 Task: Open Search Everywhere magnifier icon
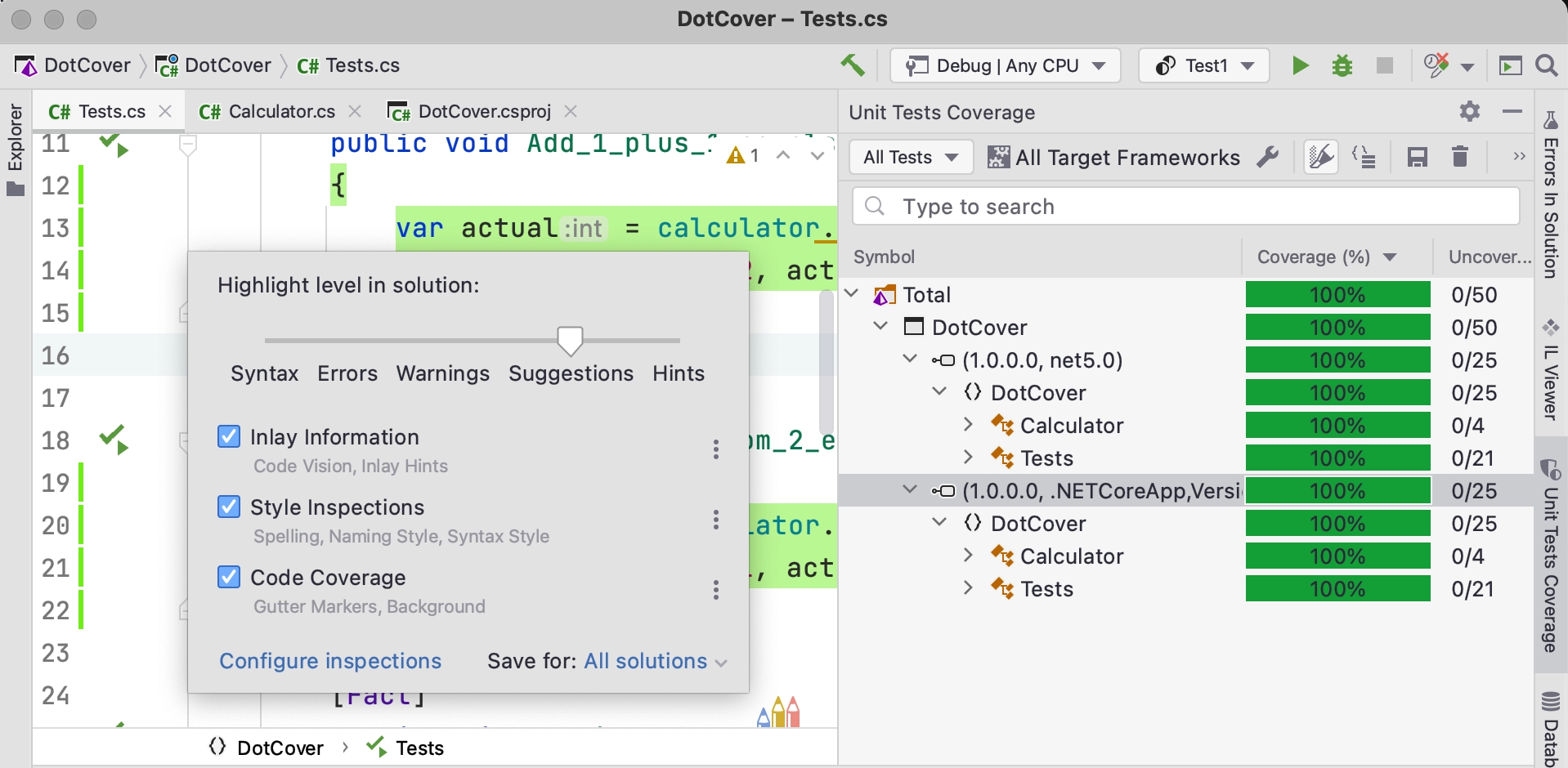point(1547,65)
